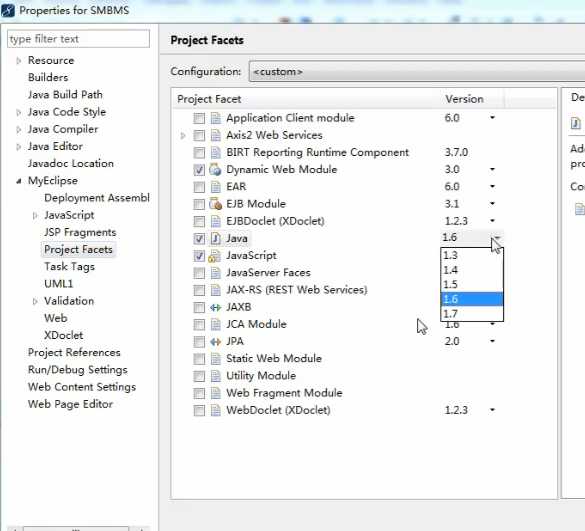Viewport: 585px width, 531px height.
Task: Click the JPA arrows icon
Action: click(x=215, y=341)
